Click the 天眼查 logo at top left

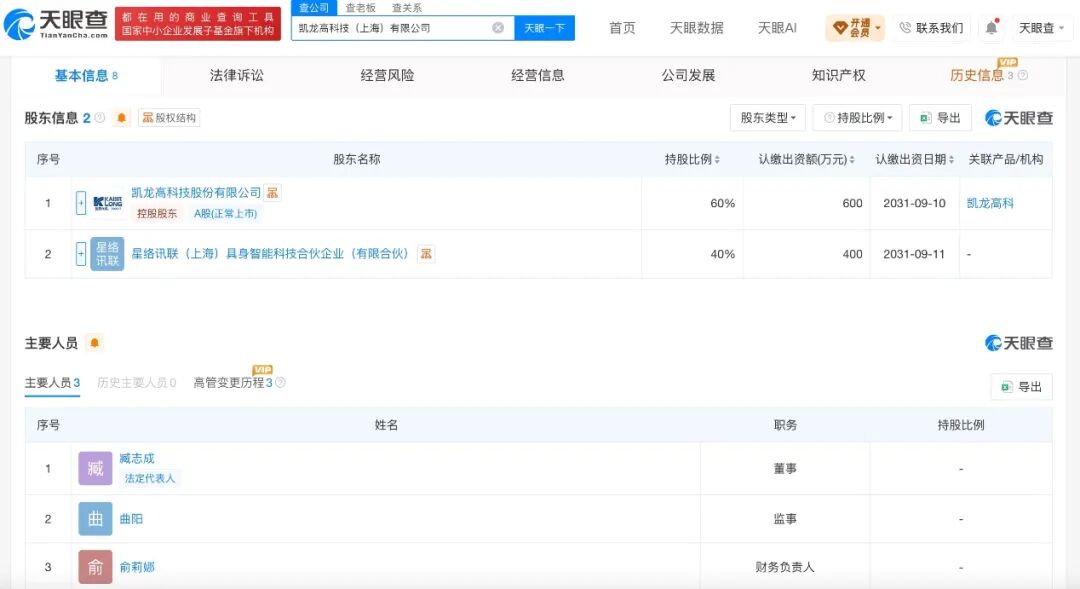(56, 24)
